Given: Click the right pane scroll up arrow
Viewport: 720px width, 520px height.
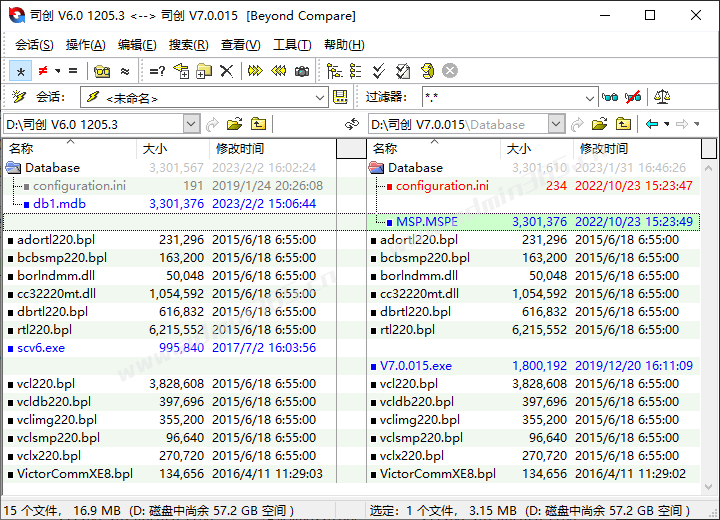Looking at the screenshot, I should [709, 168].
